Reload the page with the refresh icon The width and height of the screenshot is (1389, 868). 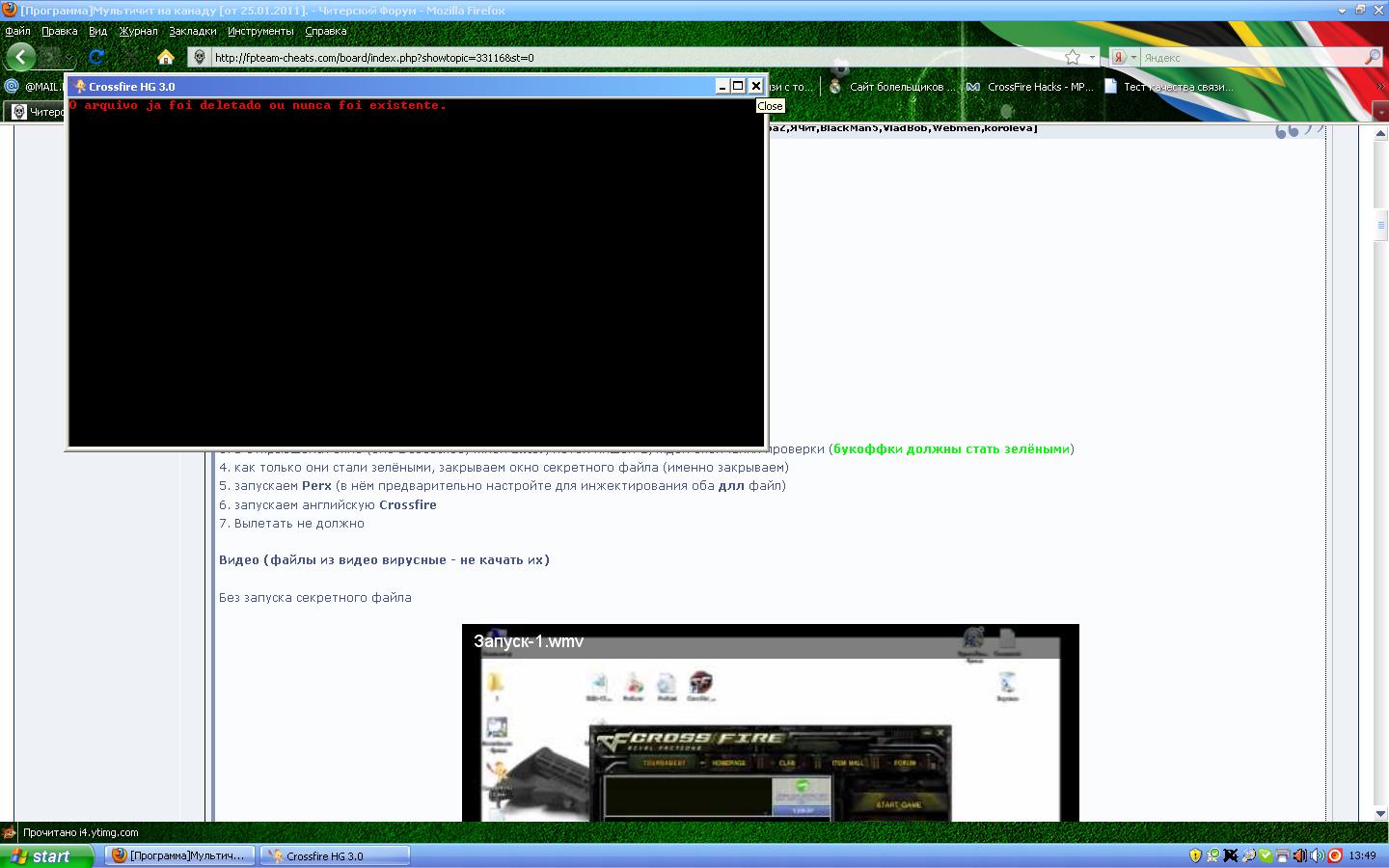[x=96, y=57]
